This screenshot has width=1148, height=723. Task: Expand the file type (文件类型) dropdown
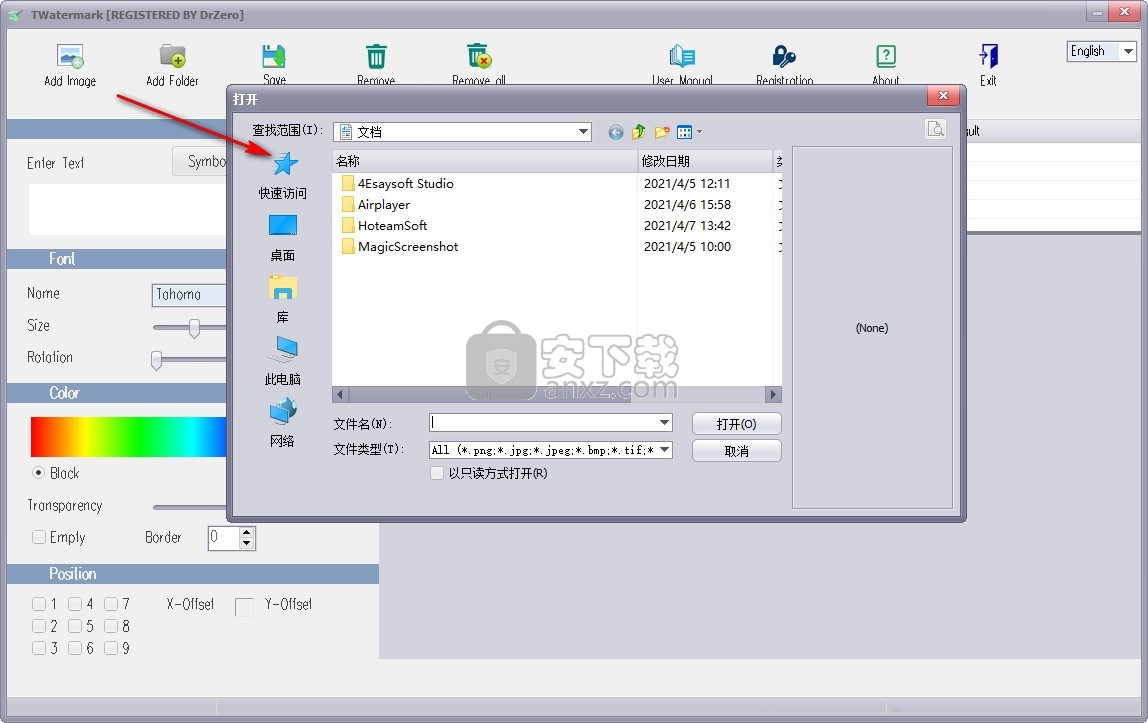tap(664, 449)
